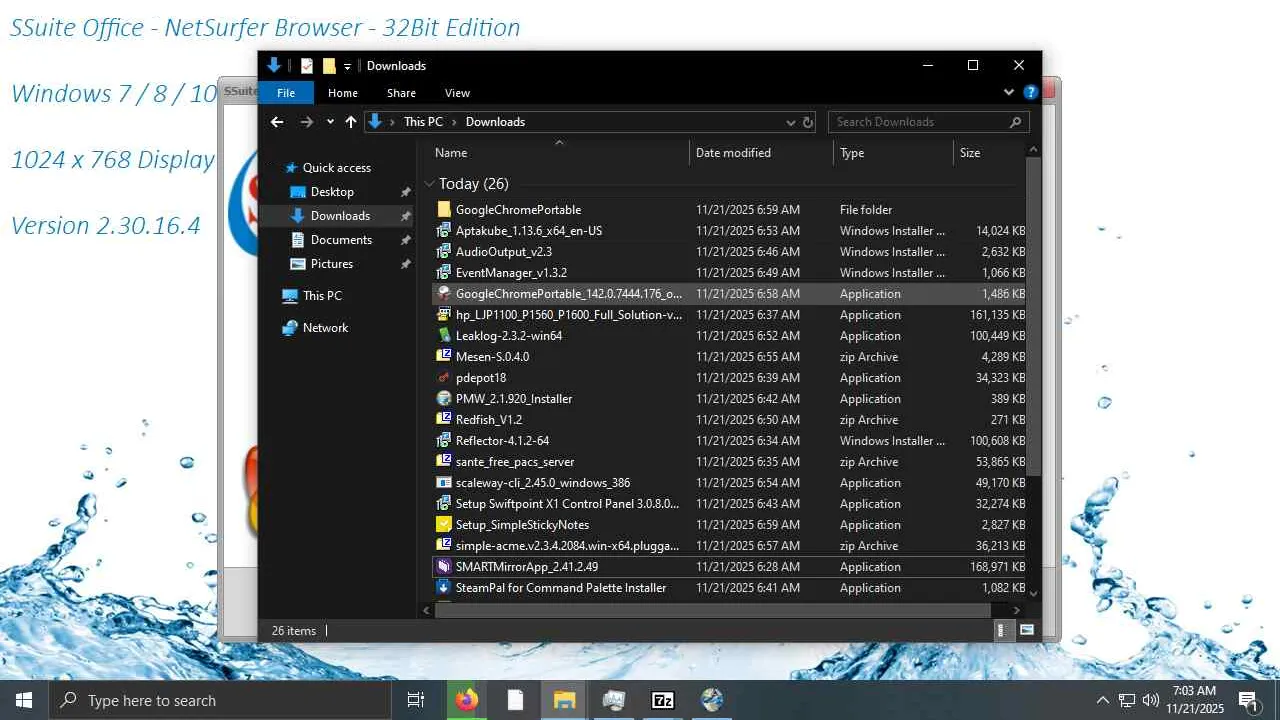Click the Properties icon in the Explorer title bar
The height and width of the screenshot is (720, 1280).
pos(307,66)
